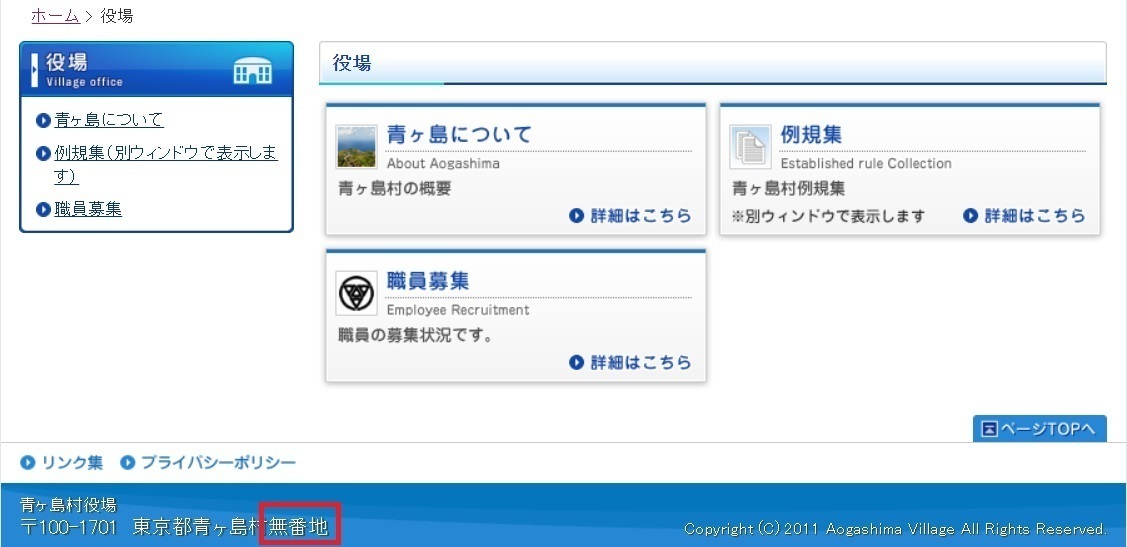Image resolution: width=1127 pixels, height=547 pixels.
Task: Click the village office building icon in sidebar header
Action: point(253,70)
